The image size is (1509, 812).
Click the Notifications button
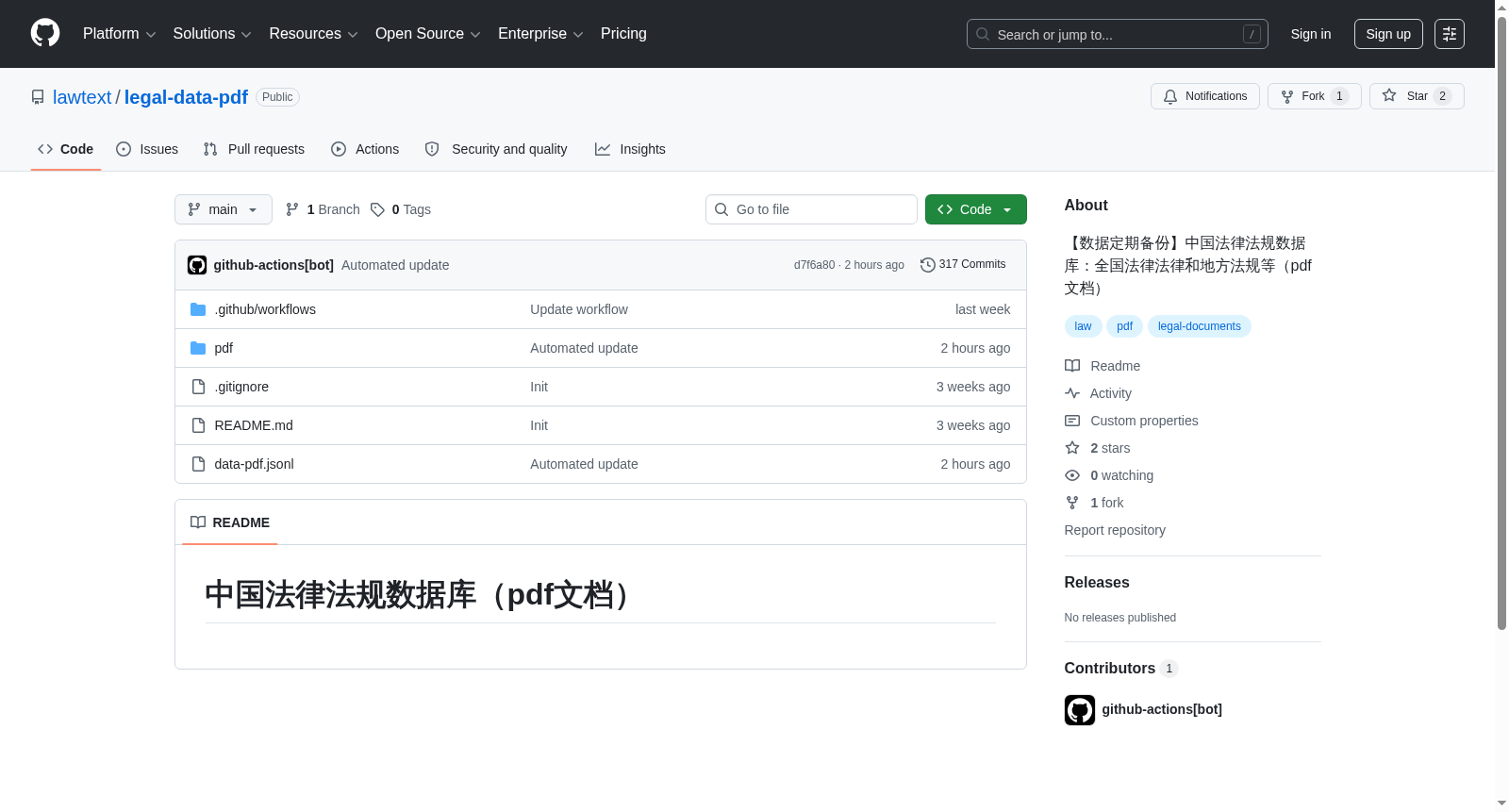1205,96
